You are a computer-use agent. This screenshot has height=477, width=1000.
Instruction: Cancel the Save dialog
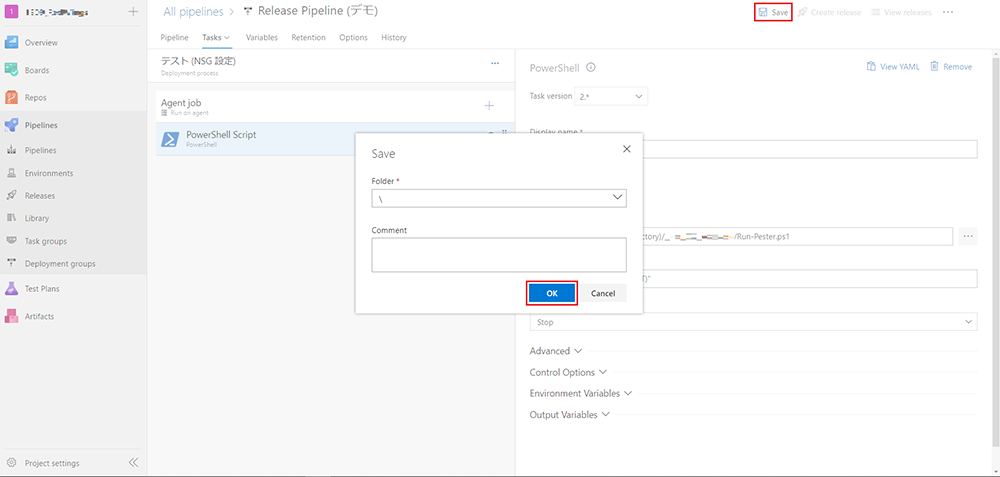[603, 293]
